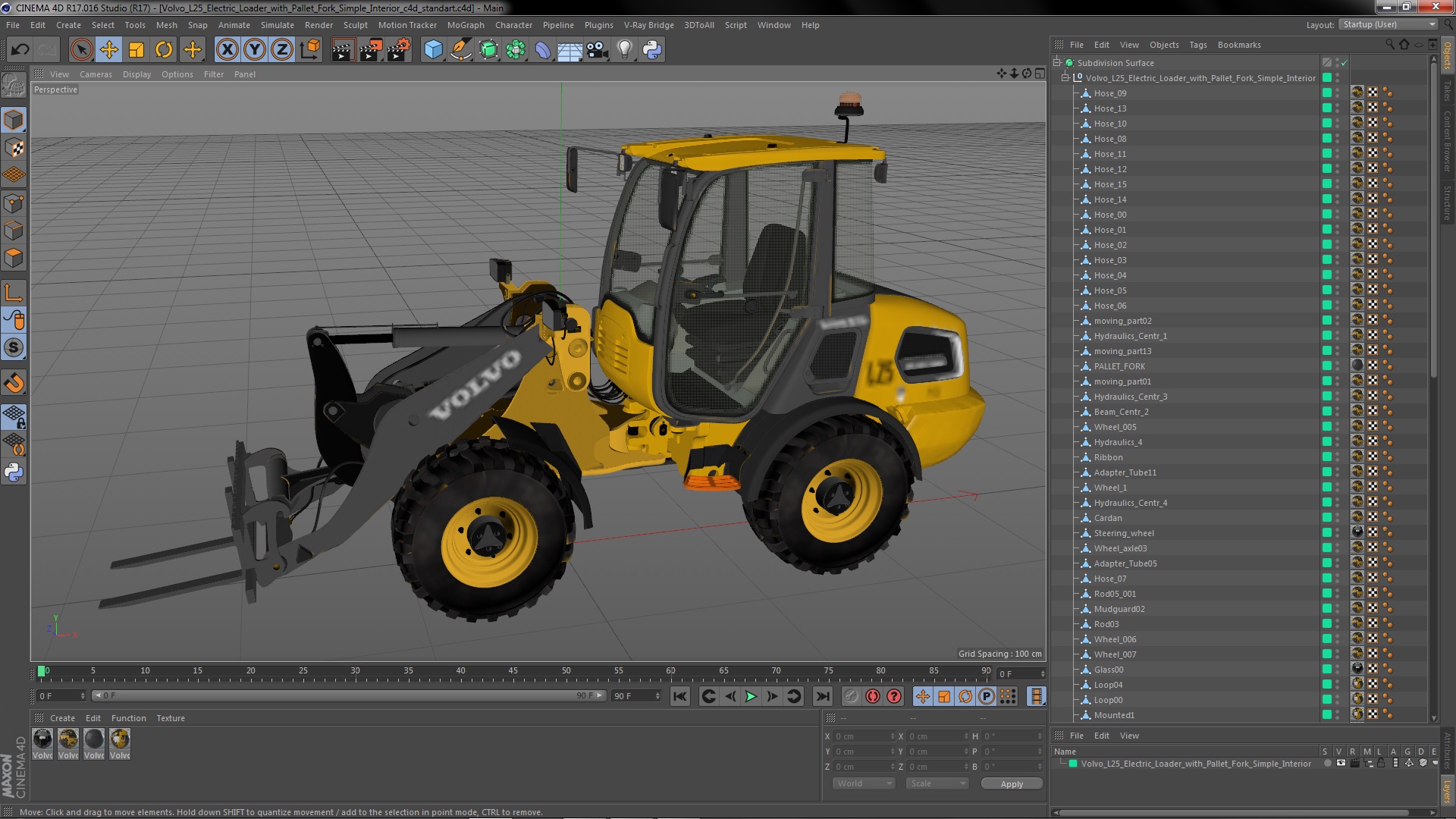Open the V-Ray Bridge menu
This screenshot has height=819, width=1456.
pos(648,25)
